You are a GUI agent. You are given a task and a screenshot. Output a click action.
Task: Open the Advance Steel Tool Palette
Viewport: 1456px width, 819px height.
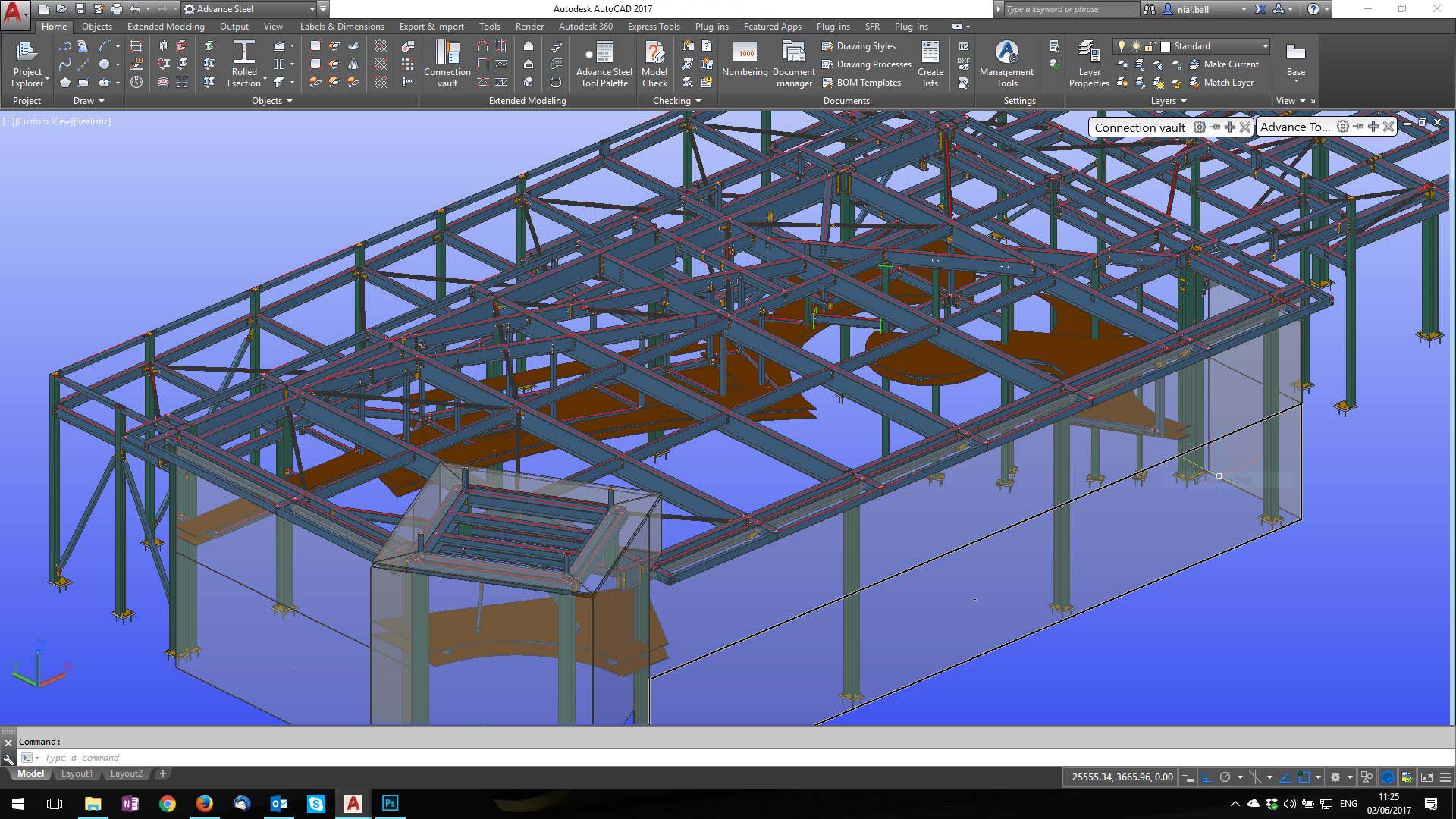[x=604, y=65]
